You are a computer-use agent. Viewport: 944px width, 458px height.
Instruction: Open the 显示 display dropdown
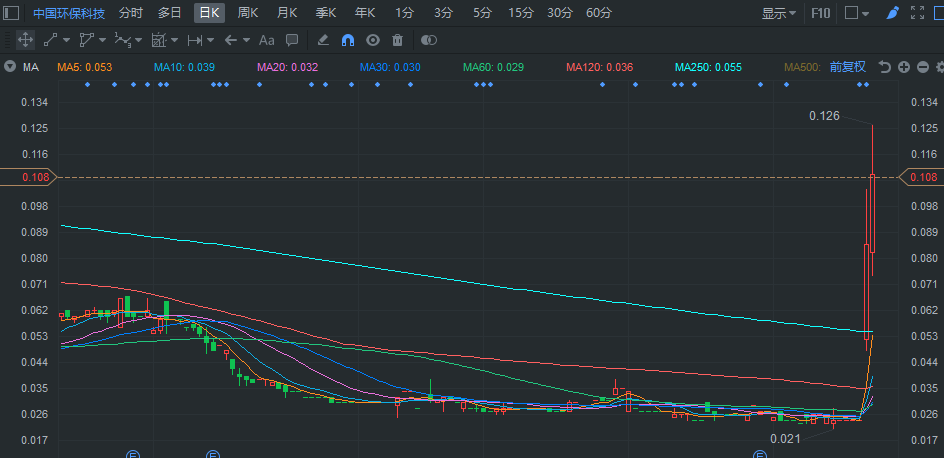pos(779,13)
